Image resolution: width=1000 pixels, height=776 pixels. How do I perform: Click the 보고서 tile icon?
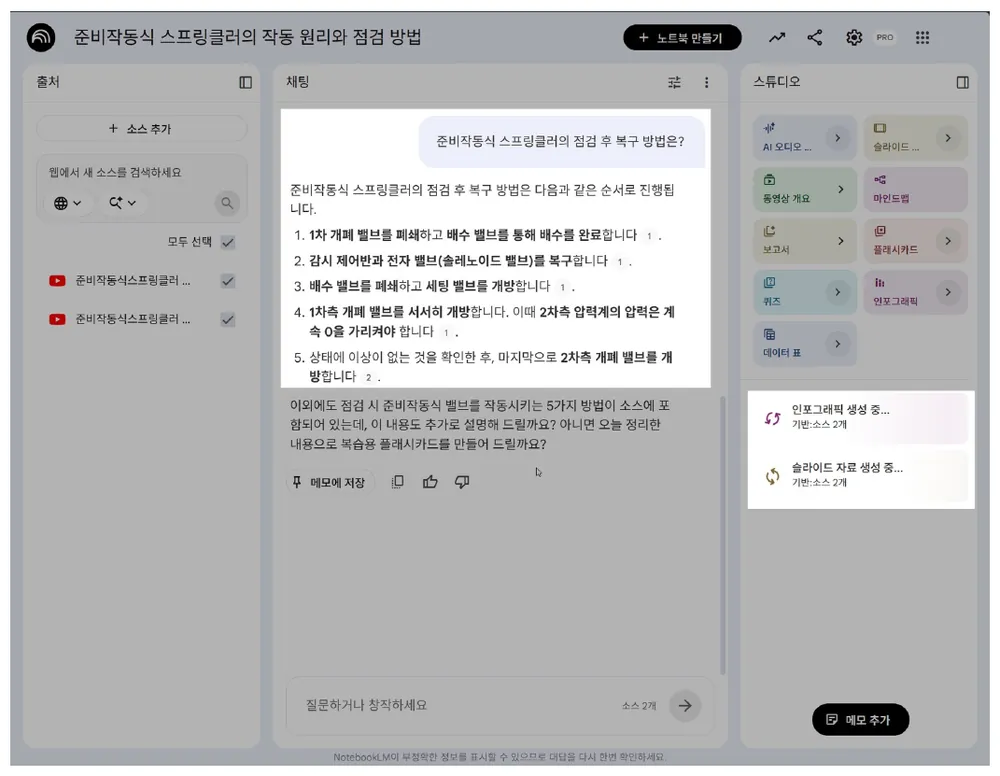(770, 231)
